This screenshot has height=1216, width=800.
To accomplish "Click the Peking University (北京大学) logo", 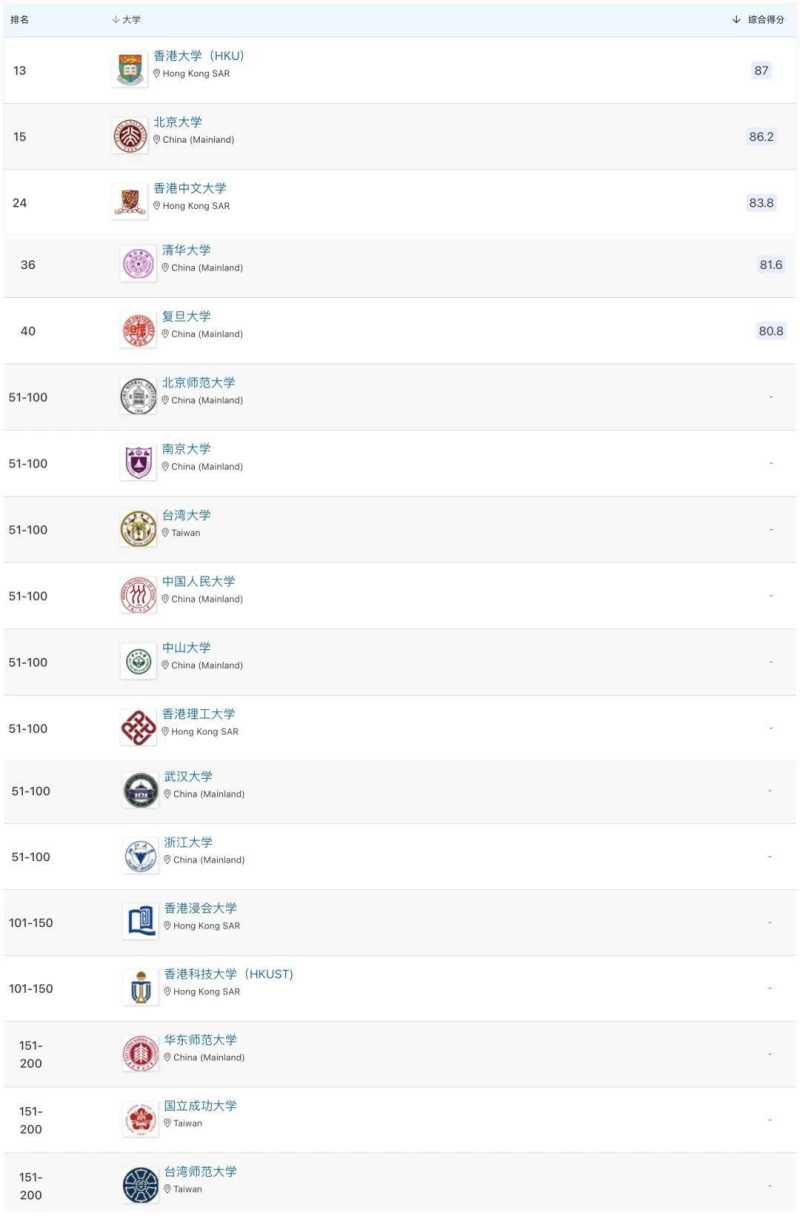I will [130, 136].
